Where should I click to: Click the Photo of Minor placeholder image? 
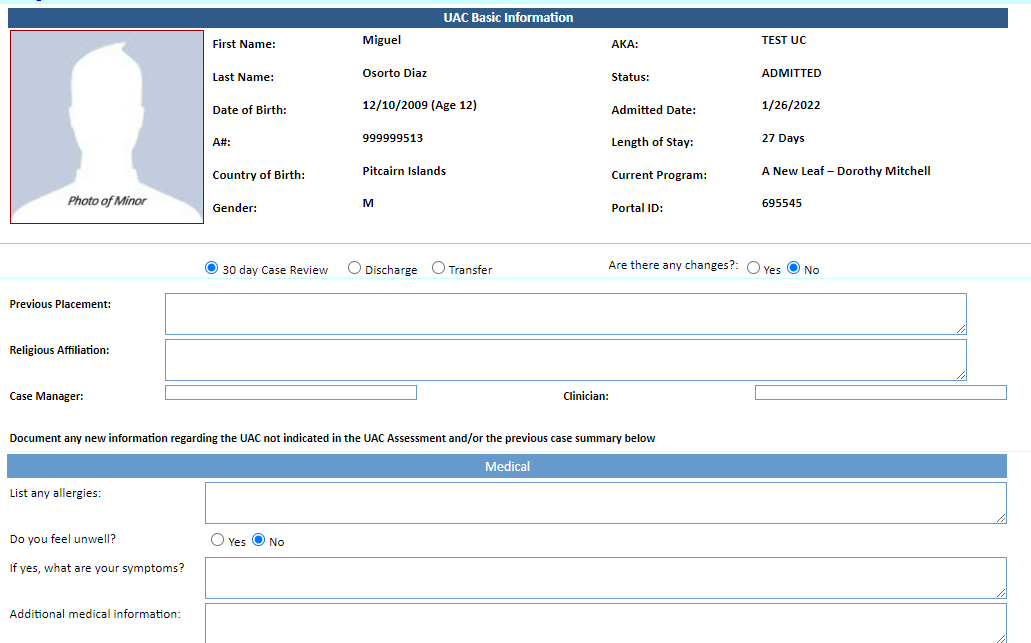tap(107, 127)
